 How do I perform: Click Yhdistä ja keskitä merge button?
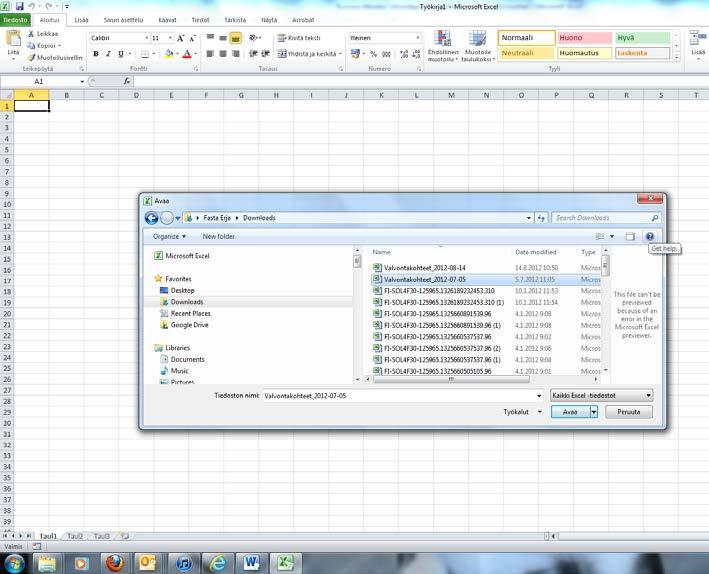tap(309, 54)
